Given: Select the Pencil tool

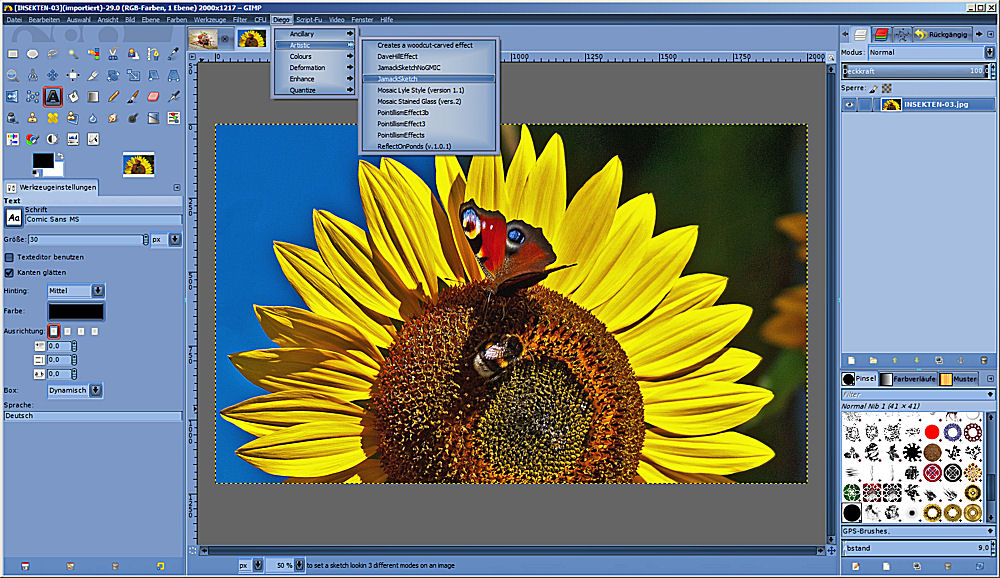Looking at the screenshot, I should [113, 96].
